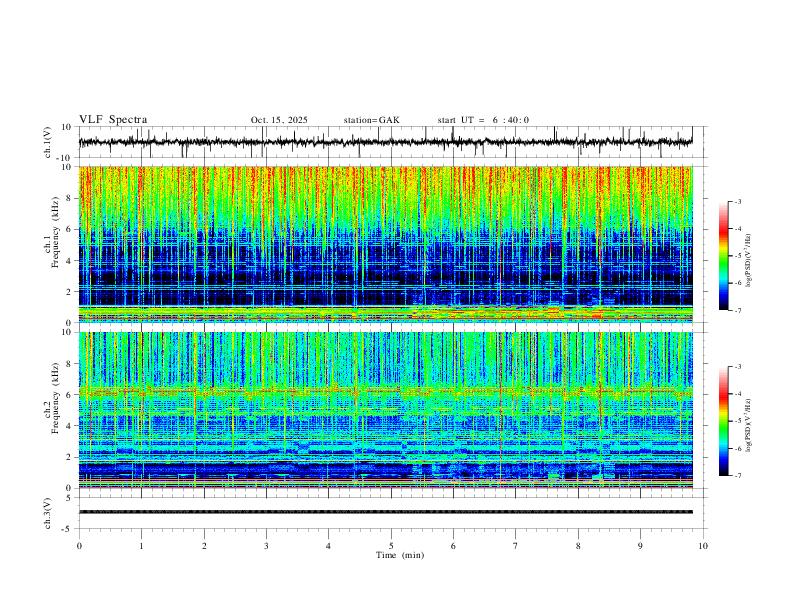Click the "-7" tick on ch.2 color bar
792x612 pixels.
click(x=737, y=476)
